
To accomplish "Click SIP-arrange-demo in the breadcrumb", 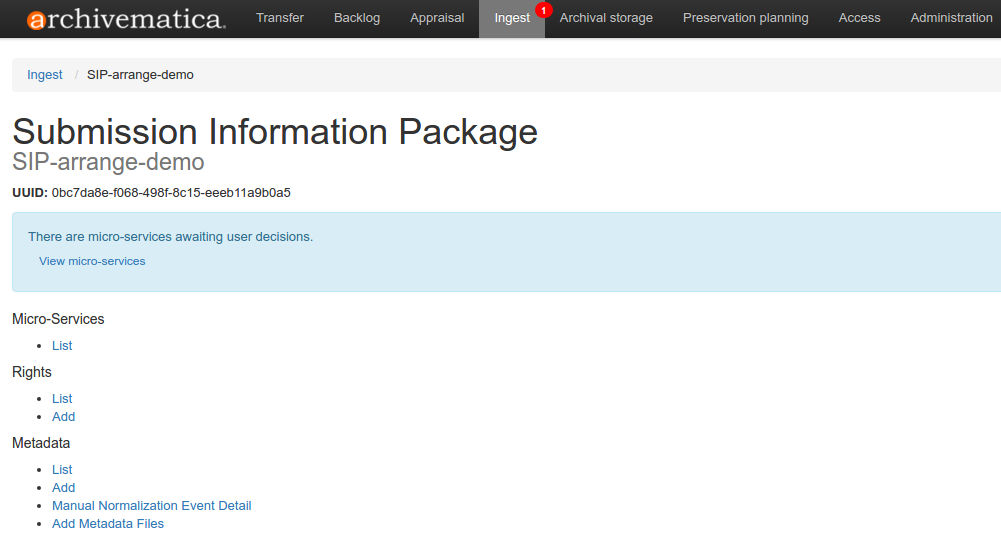I will click(140, 75).
